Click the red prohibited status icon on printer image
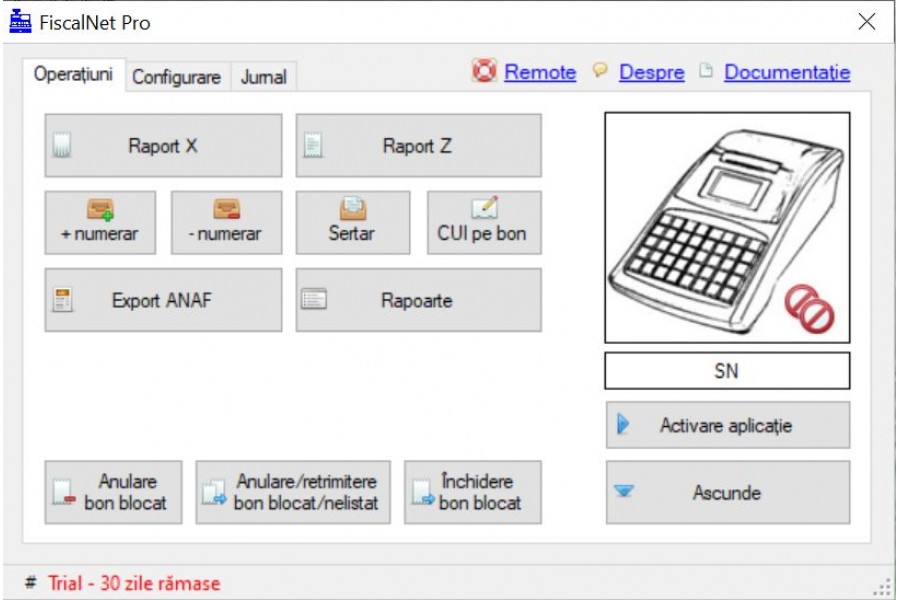 pos(809,308)
